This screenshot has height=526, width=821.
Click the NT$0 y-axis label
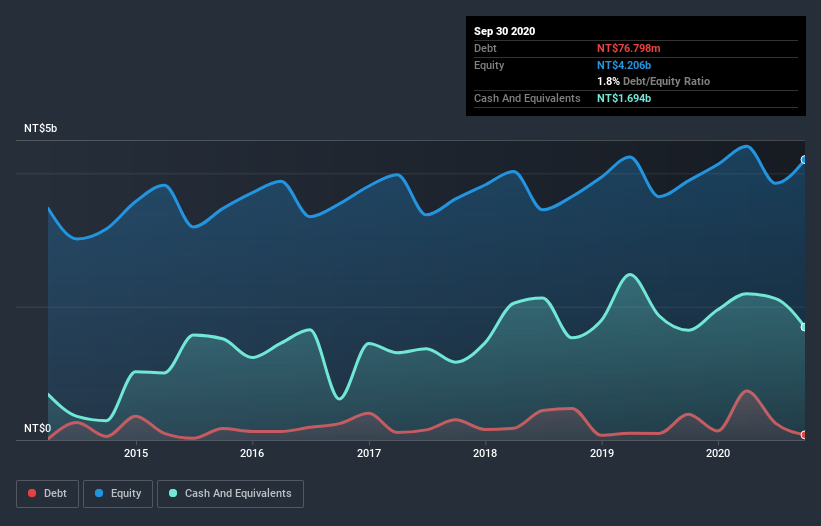point(38,428)
